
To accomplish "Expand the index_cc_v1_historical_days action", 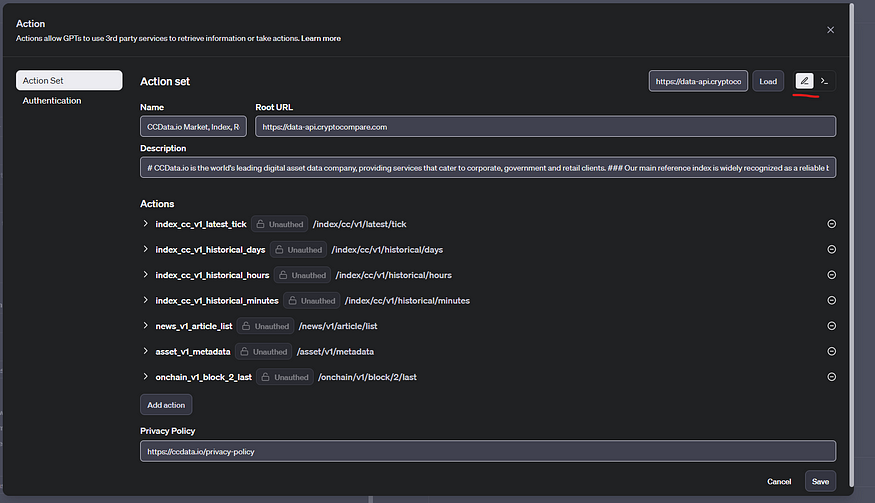I will click(146, 249).
